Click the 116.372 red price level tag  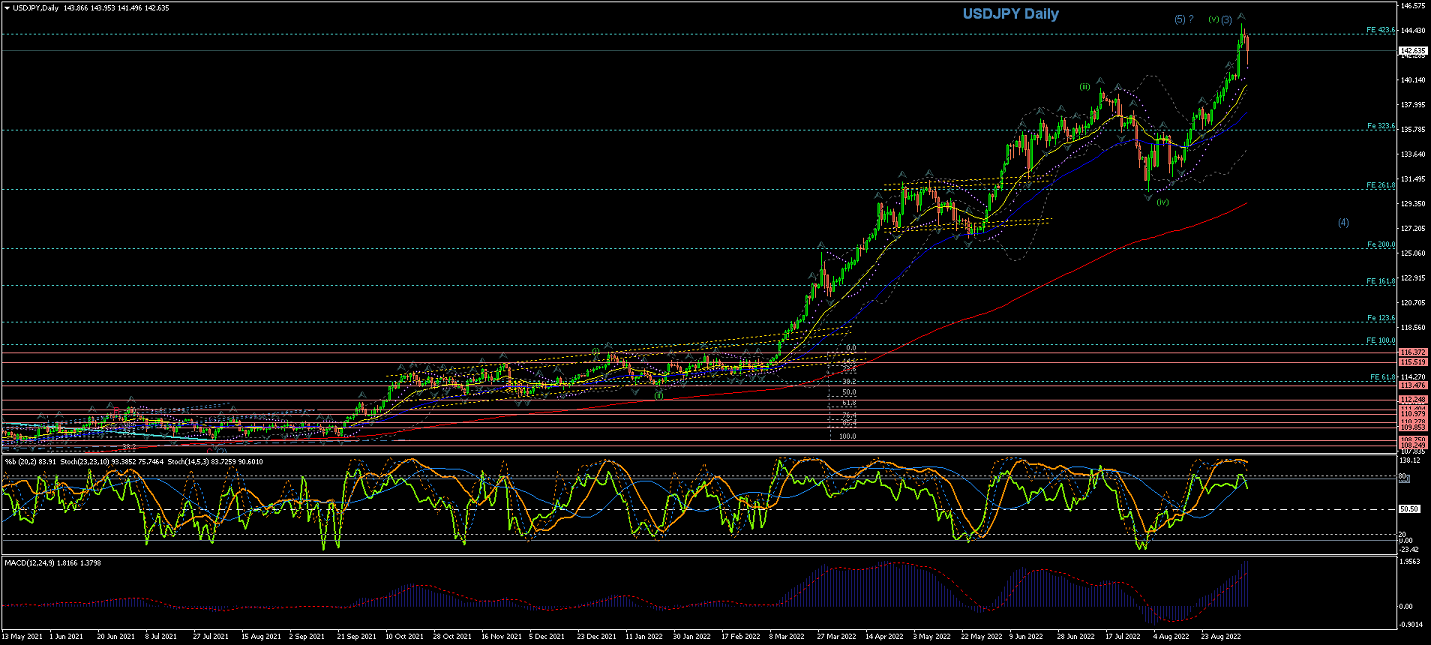[1413, 352]
